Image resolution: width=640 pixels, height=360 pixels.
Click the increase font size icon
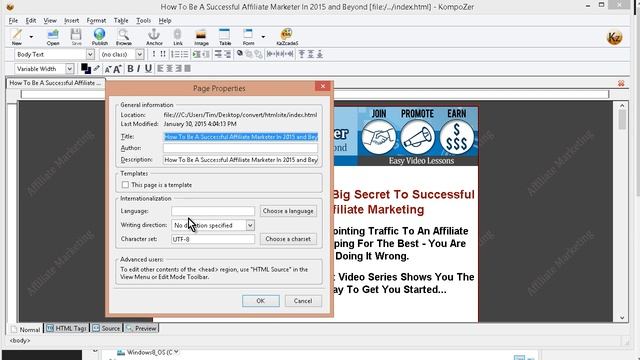117,69
